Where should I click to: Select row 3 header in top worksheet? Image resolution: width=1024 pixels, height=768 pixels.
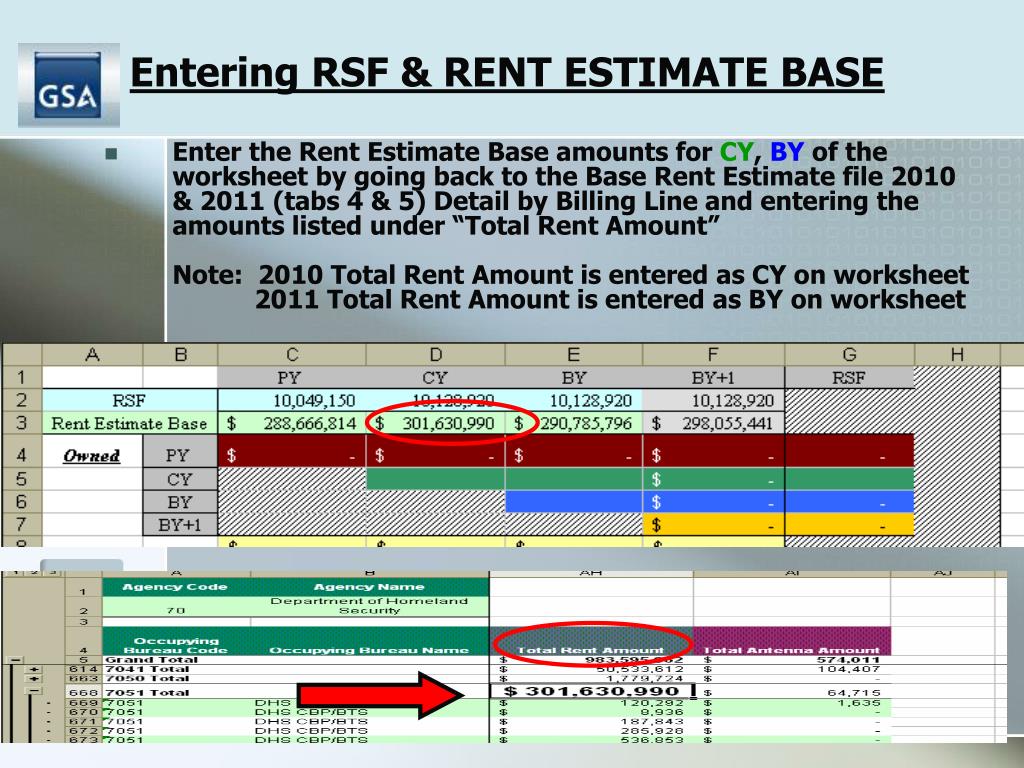[22, 423]
